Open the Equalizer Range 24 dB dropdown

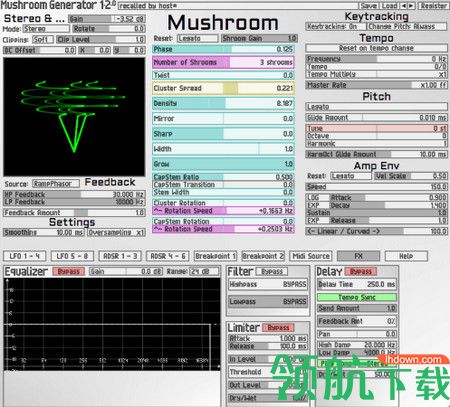pos(204,271)
